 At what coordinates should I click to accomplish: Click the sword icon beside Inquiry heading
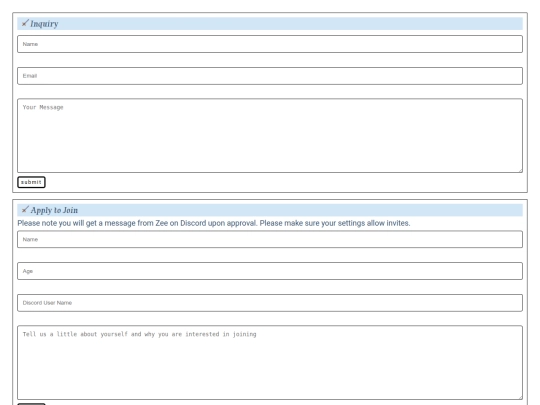[25, 23]
